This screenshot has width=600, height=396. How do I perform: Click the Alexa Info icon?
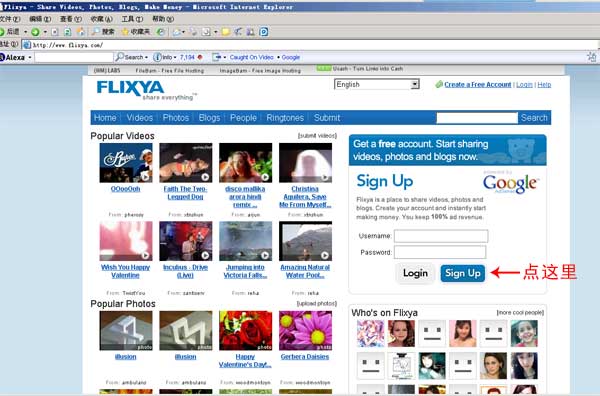157,57
